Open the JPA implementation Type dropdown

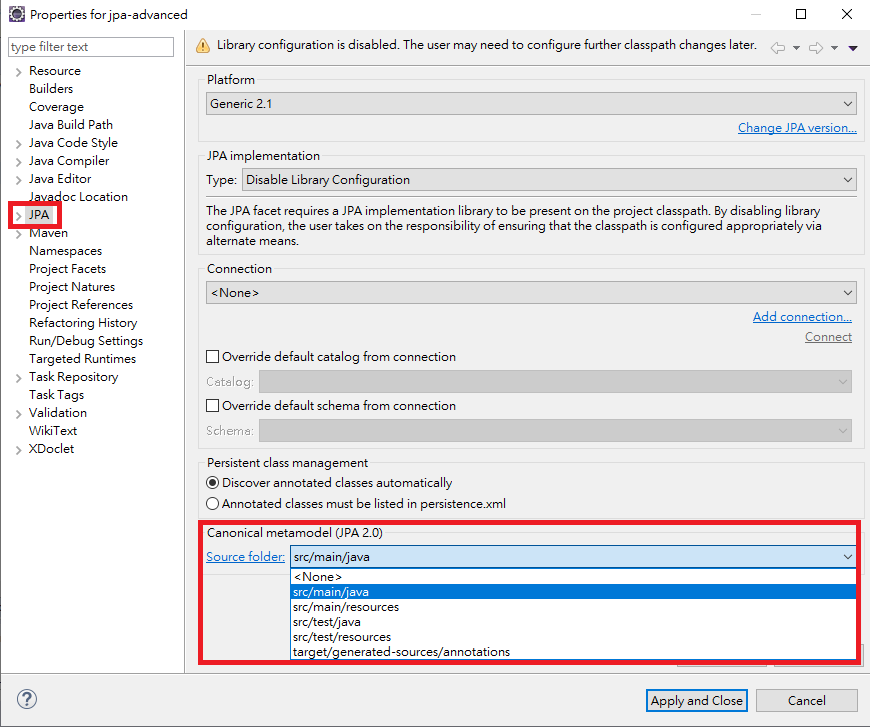click(x=549, y=180)
